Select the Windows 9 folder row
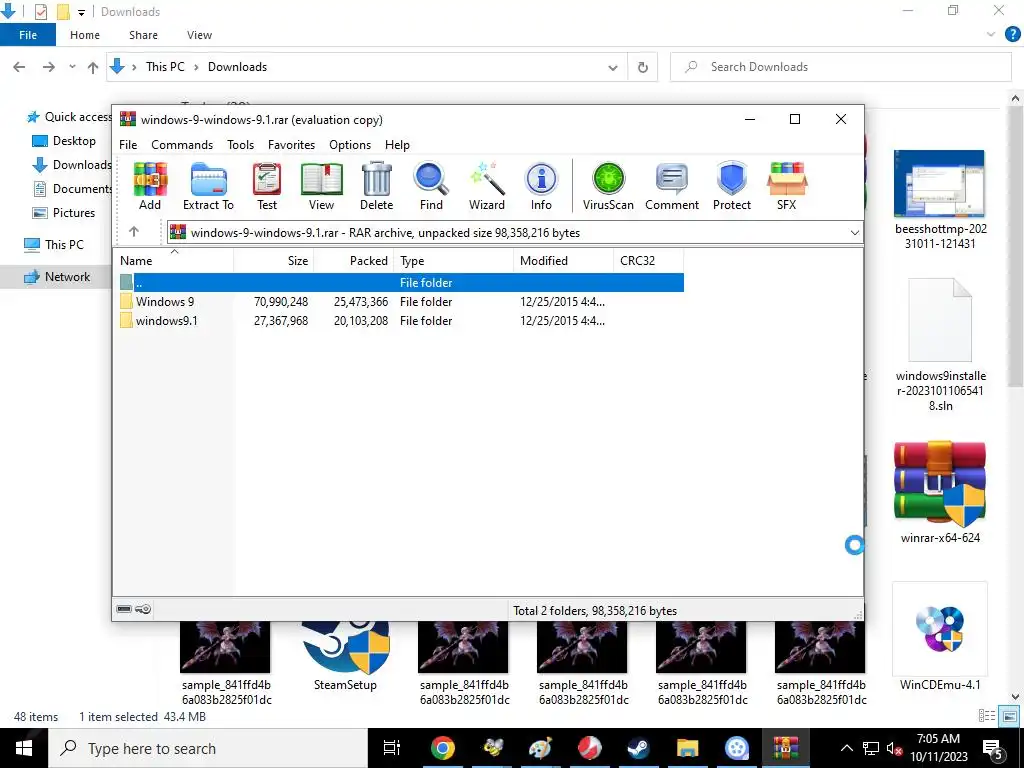This screenshot has width=1024, height=768. click(401, 302)
